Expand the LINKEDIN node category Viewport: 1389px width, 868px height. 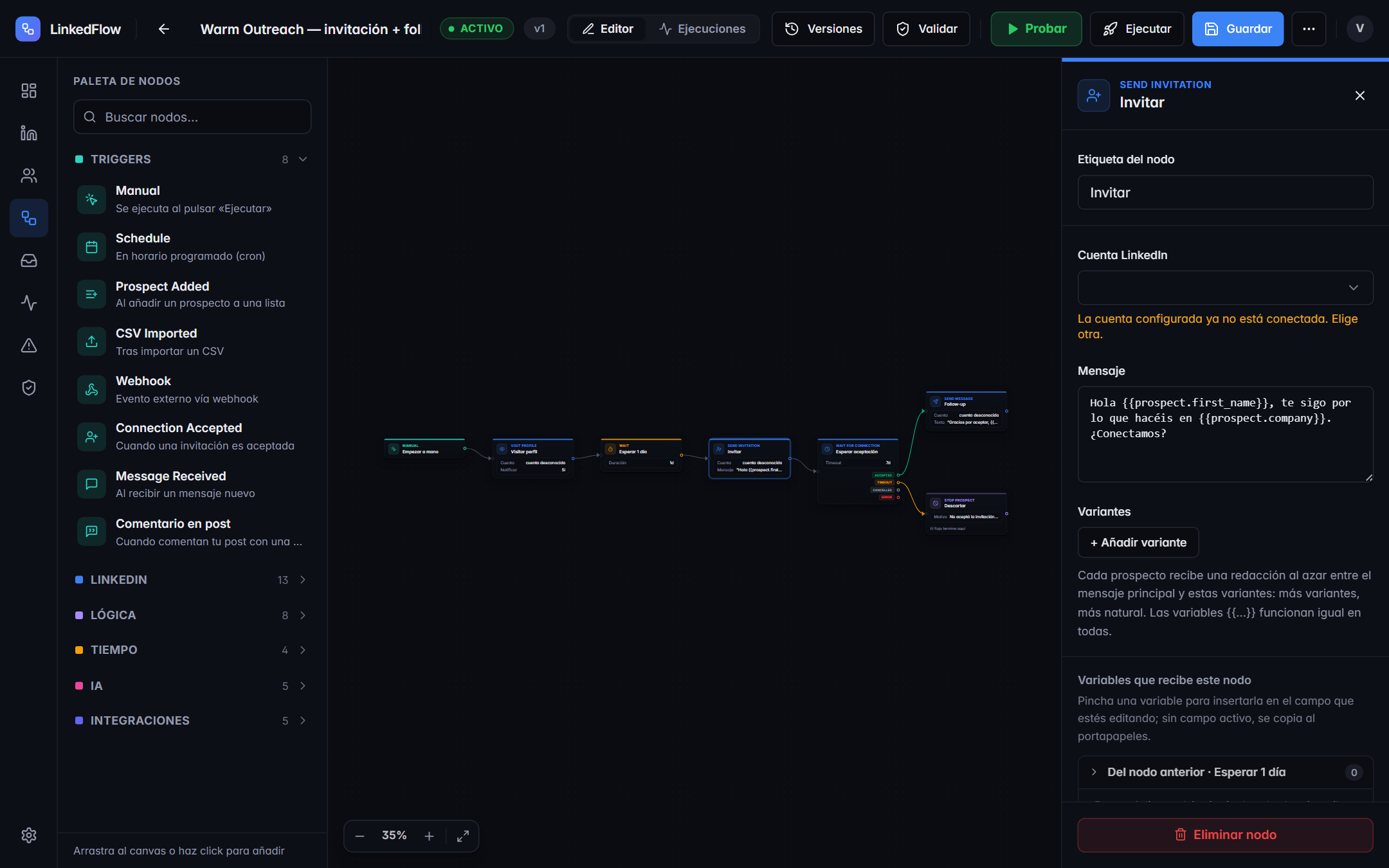pos(192,580)
